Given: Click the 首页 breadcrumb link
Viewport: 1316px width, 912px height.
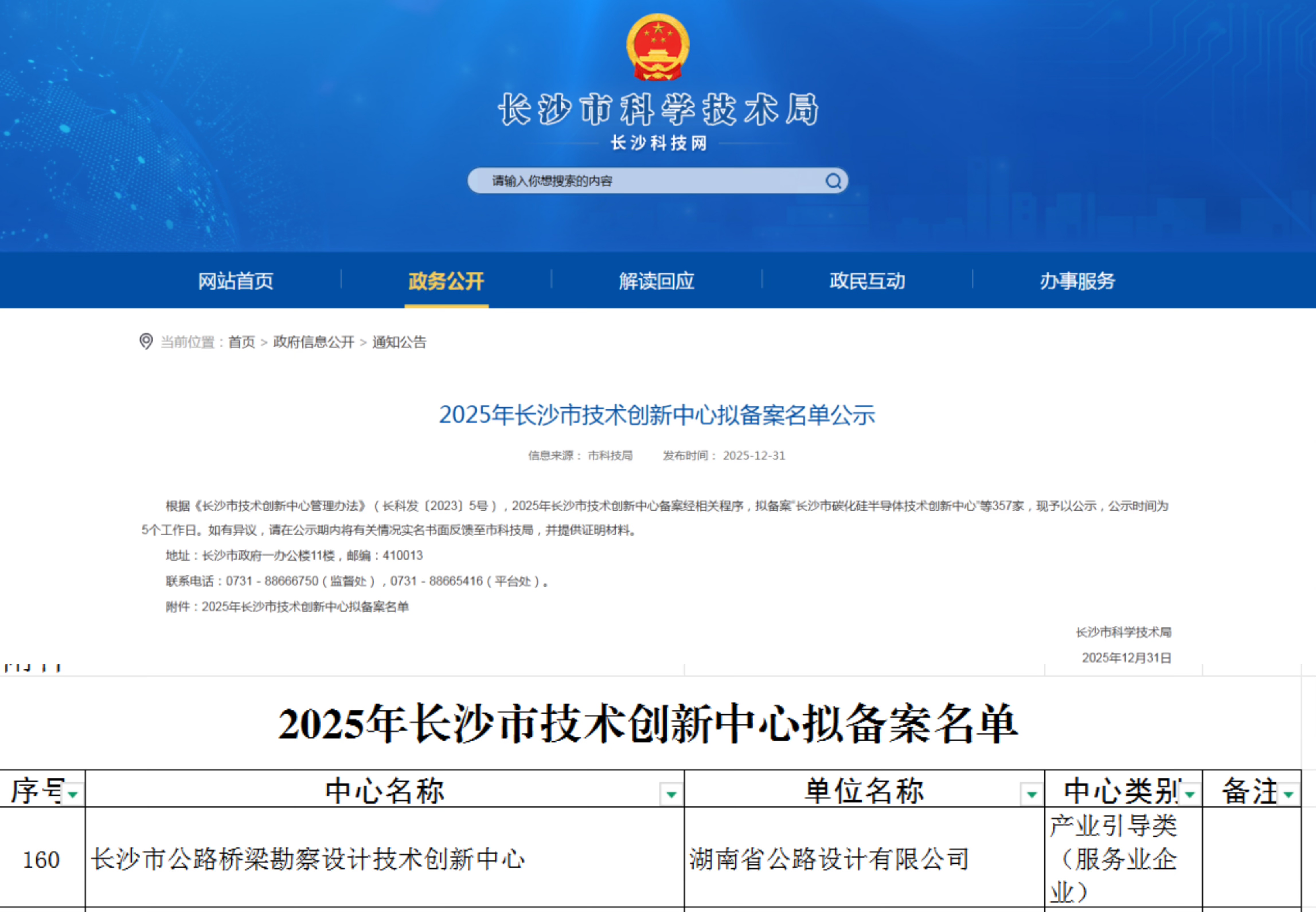Looking at the screenshot, I should pyautogui.click(x=241, y=342).
